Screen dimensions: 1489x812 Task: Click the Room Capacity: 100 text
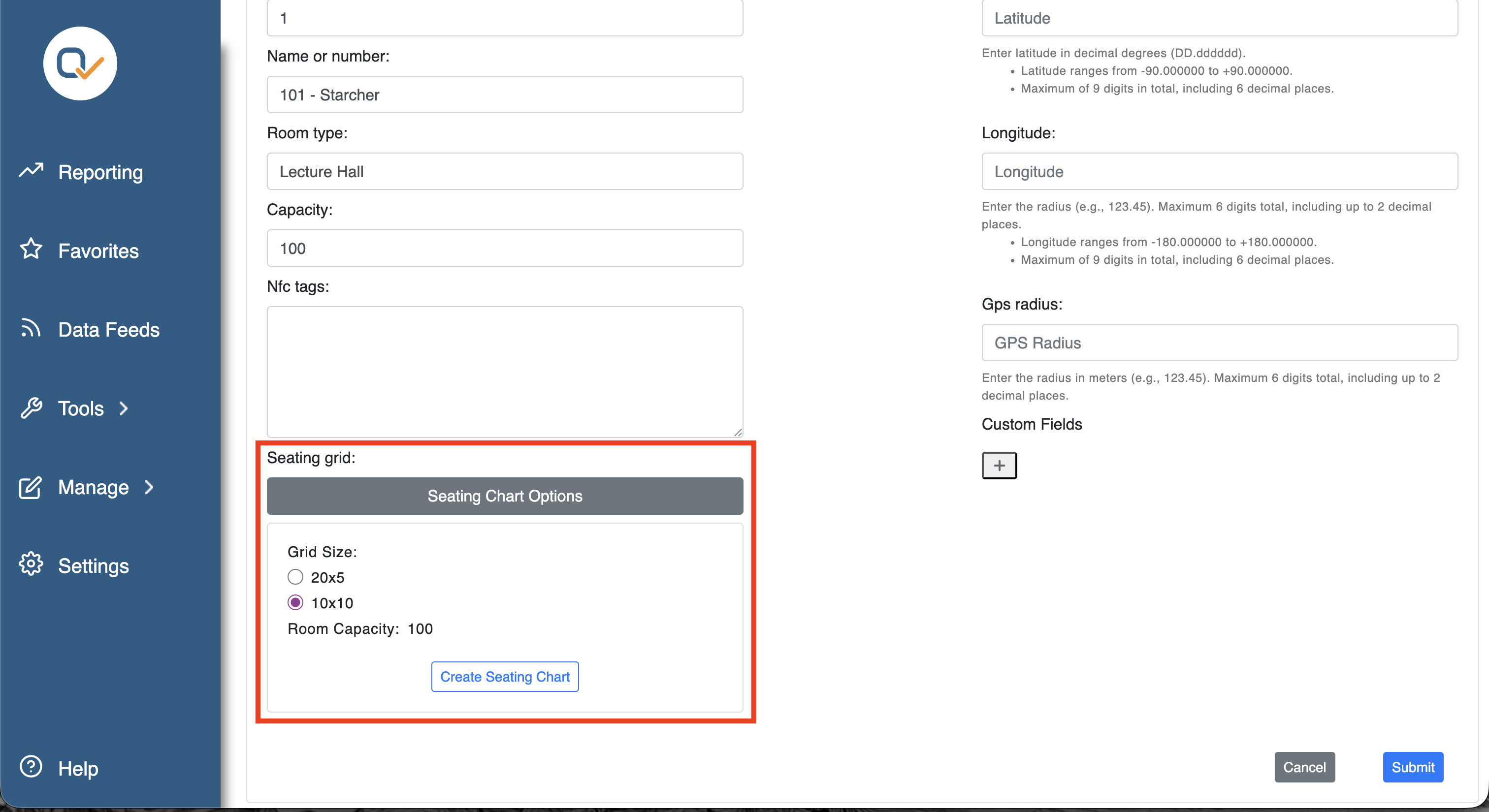point(360,628)
